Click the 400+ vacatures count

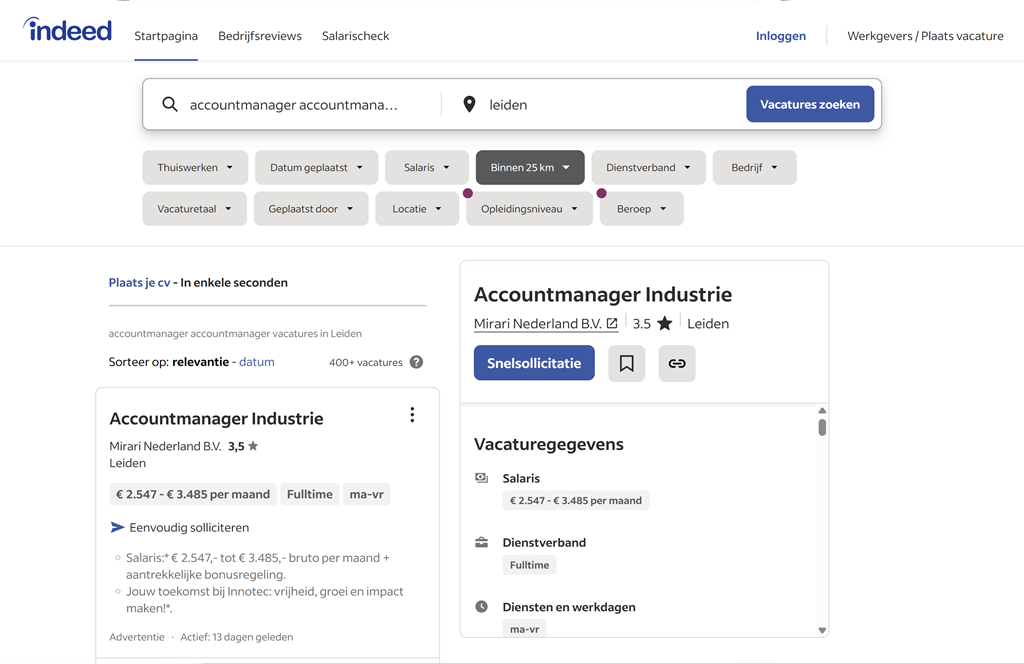coord(366,362)
